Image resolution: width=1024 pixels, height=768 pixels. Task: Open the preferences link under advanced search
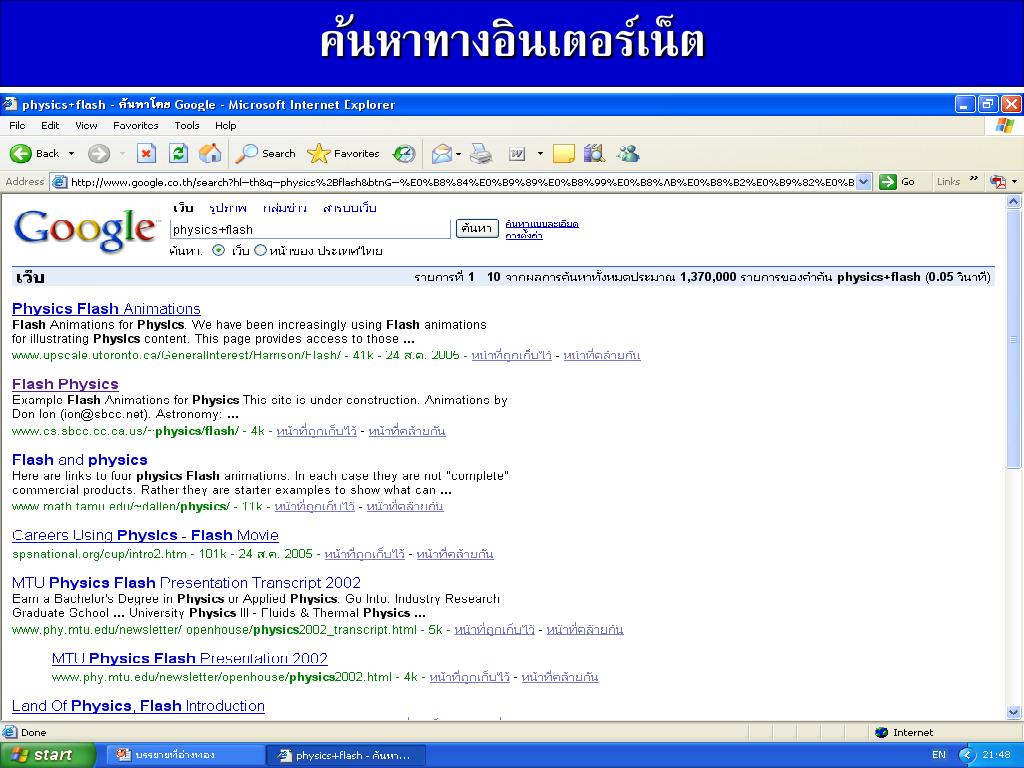(524, 236)
